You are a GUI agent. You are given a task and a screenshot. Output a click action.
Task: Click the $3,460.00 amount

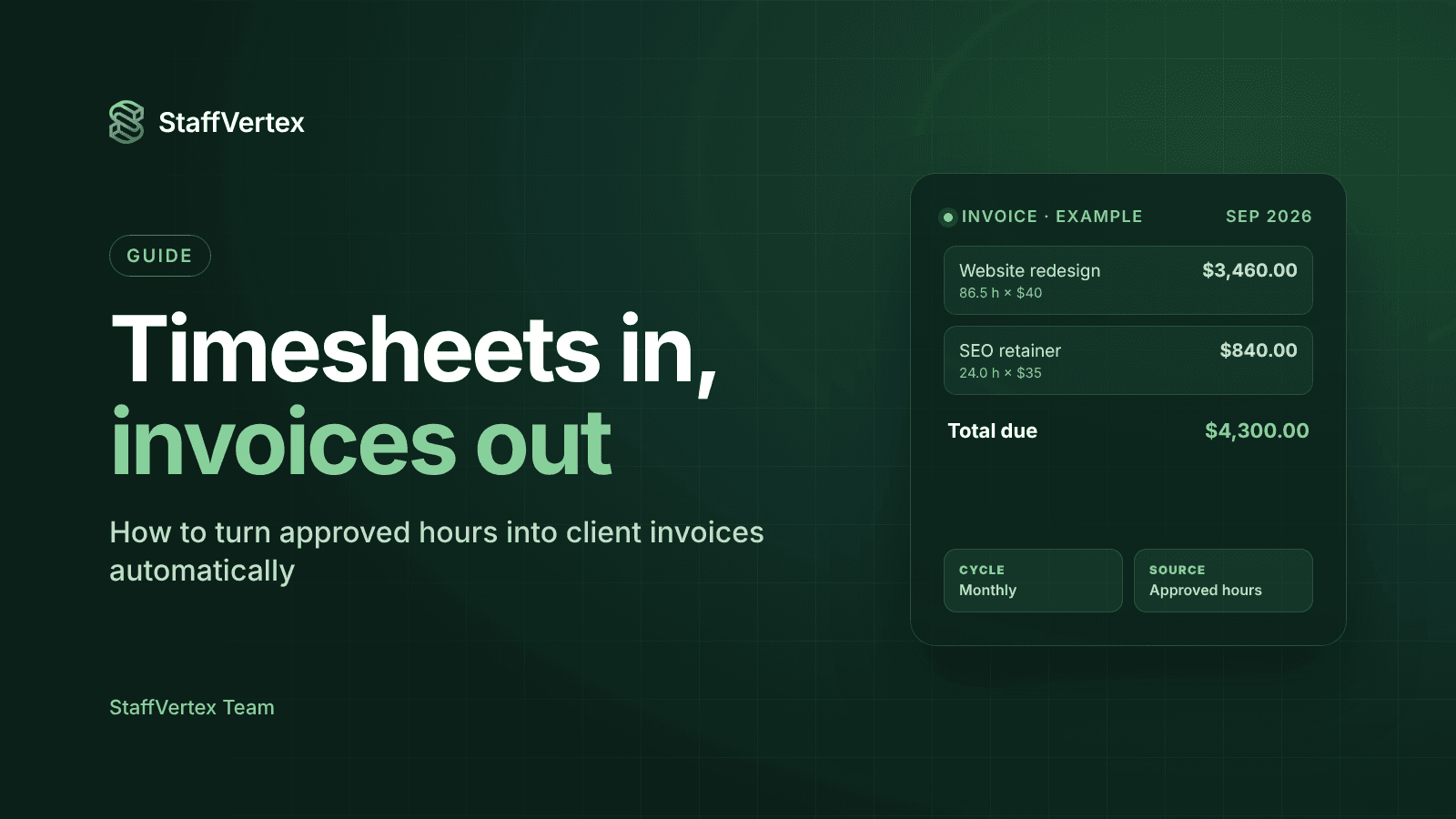pyautogui.click(x=1249, y=270)
